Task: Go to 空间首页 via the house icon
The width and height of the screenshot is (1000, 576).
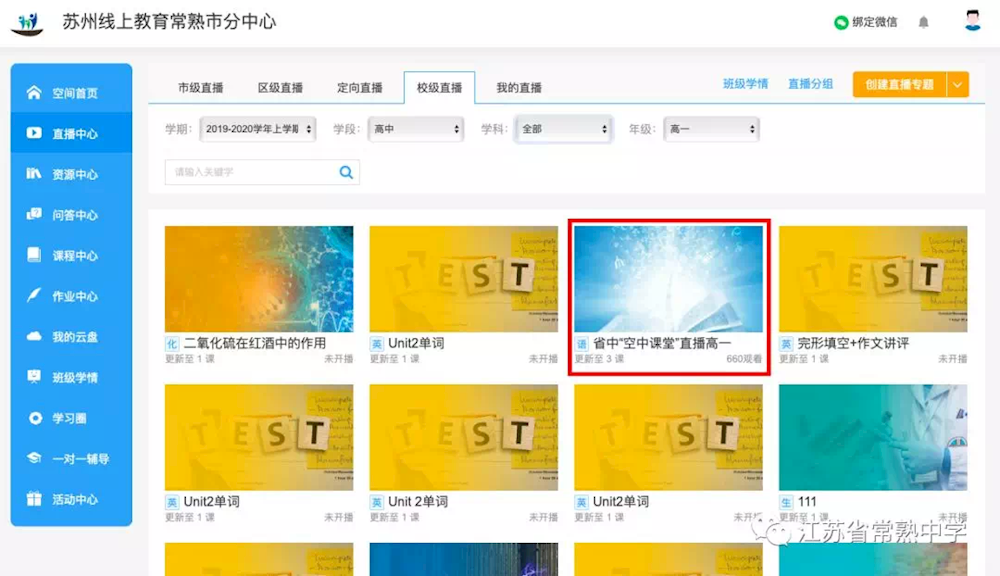Action: tap(34, 93)
